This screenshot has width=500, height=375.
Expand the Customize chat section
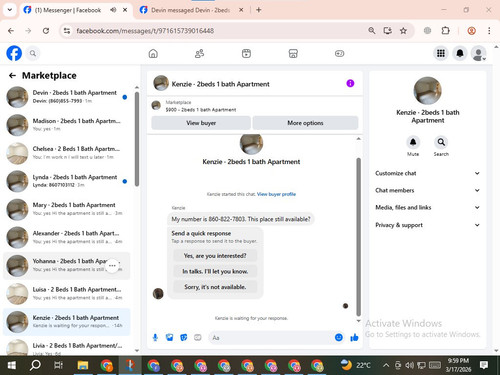tap(428, 173)
